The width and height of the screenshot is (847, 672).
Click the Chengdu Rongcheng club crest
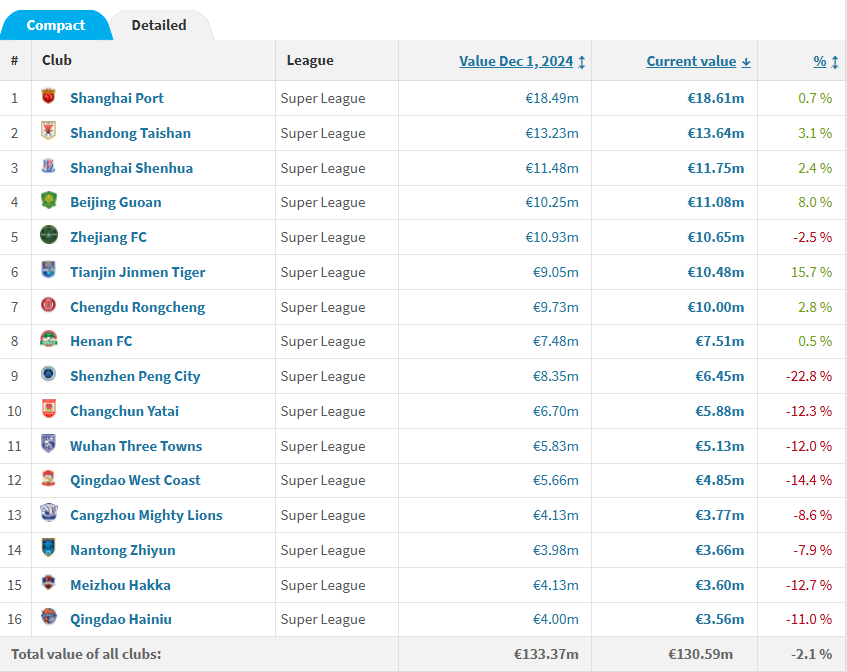coord(49,305)
